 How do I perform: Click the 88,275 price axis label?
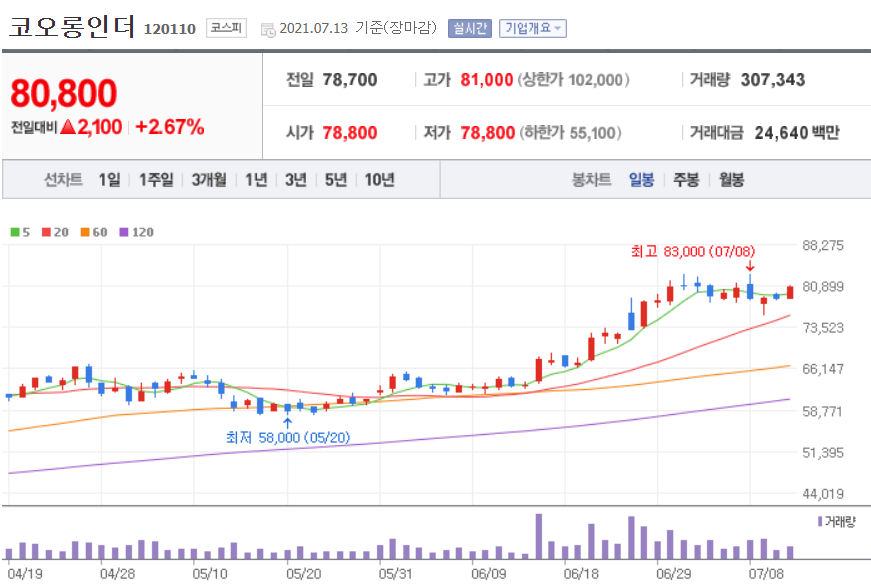[x=823, y=246]
